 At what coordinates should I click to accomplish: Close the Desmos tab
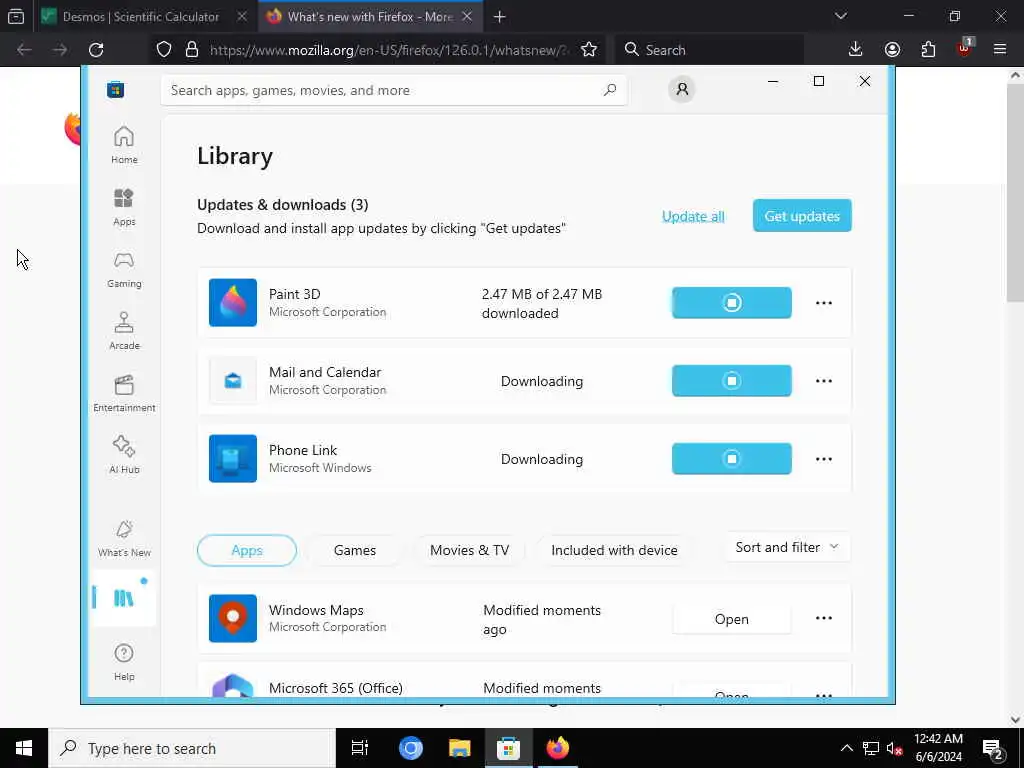[242, 17]
